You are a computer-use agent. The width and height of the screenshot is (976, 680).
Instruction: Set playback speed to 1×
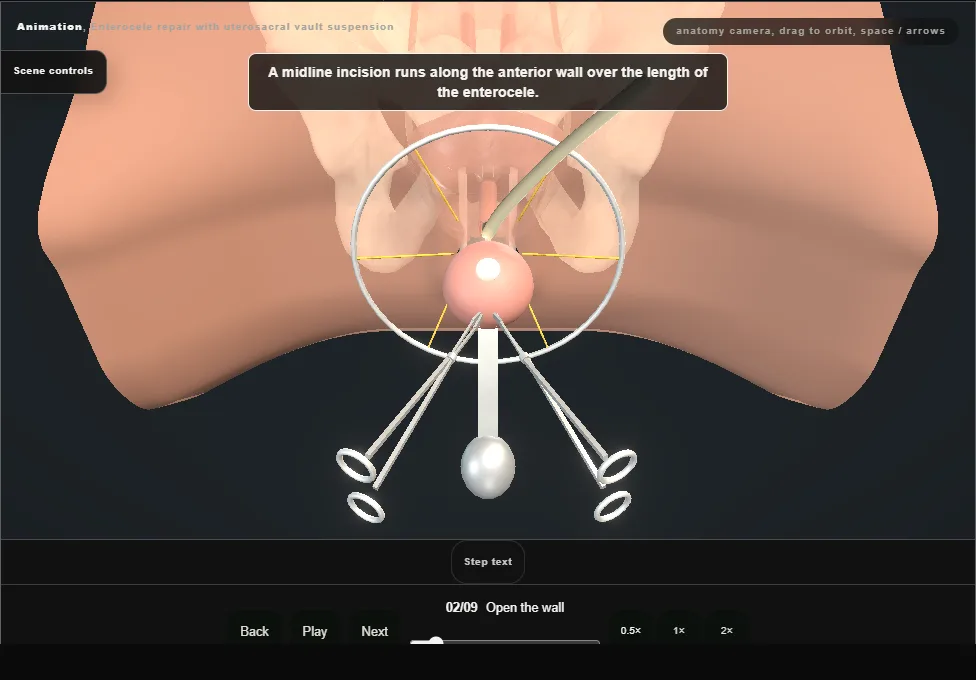click(678, 630)
